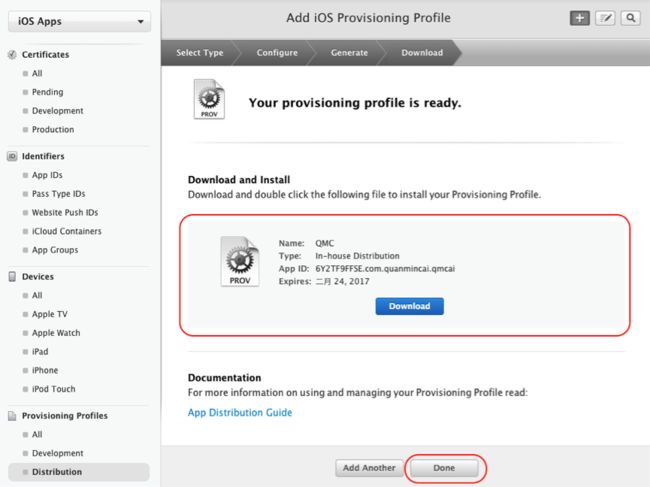
Task: Open search with magnifier icon
Action: (631, 18)
